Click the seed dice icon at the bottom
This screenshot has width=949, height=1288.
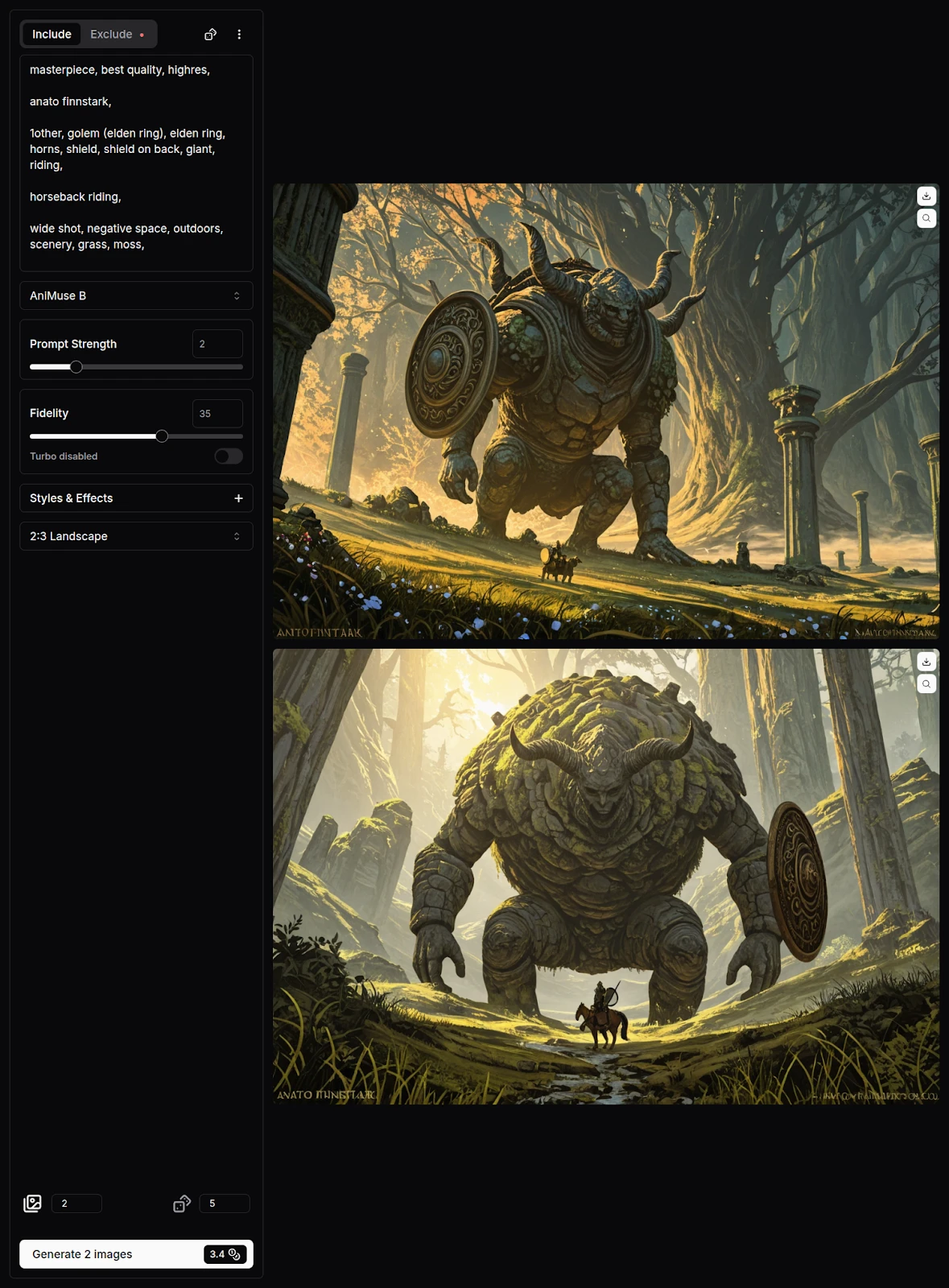coord(182,1203)
